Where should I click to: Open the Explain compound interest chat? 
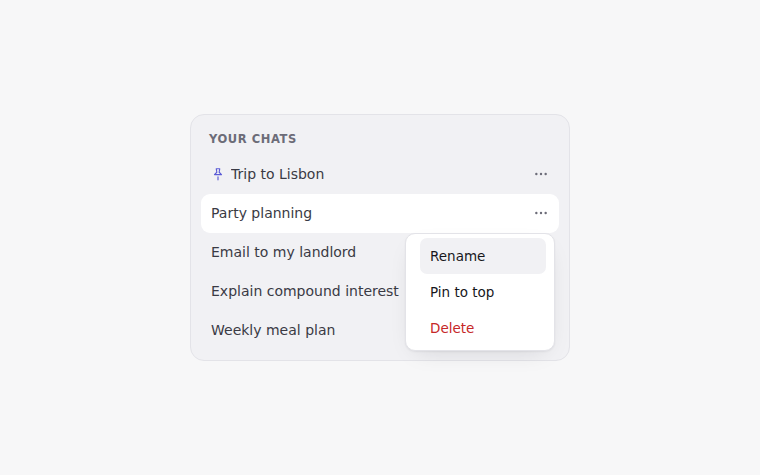[303, 291]
